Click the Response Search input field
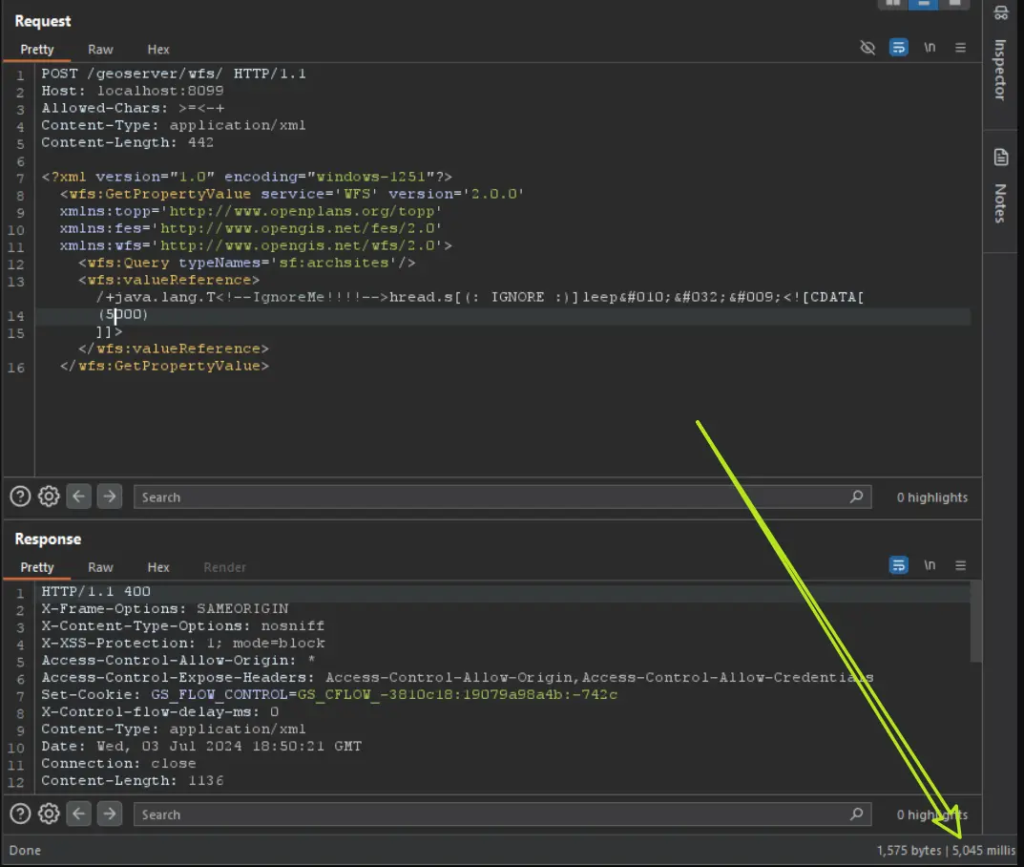Image resolution: width=1024 pixels, height=867 pixels. pyautogui.click(x=502, y=815)
